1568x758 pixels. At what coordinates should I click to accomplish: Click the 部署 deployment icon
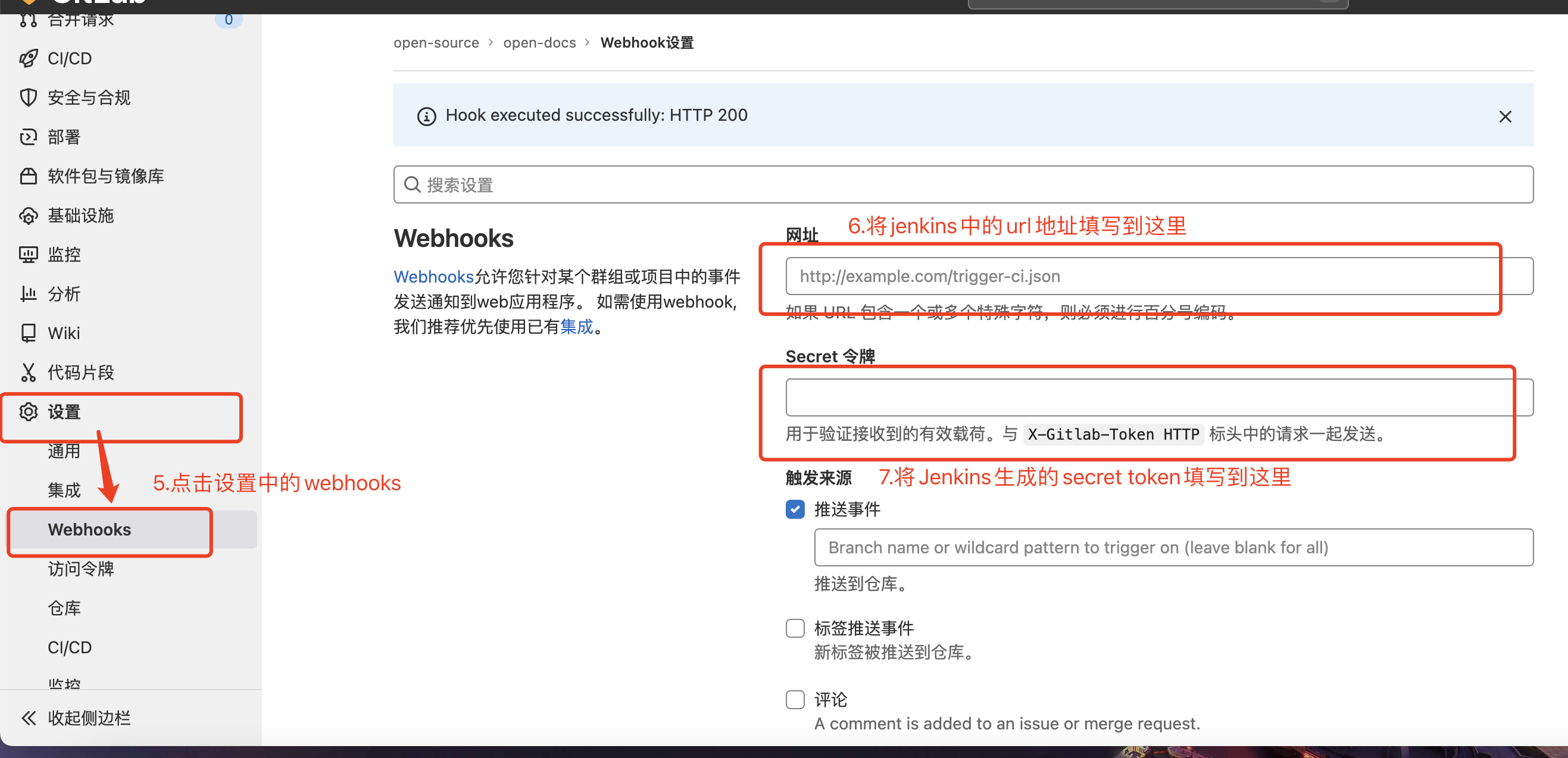point(28,137)
